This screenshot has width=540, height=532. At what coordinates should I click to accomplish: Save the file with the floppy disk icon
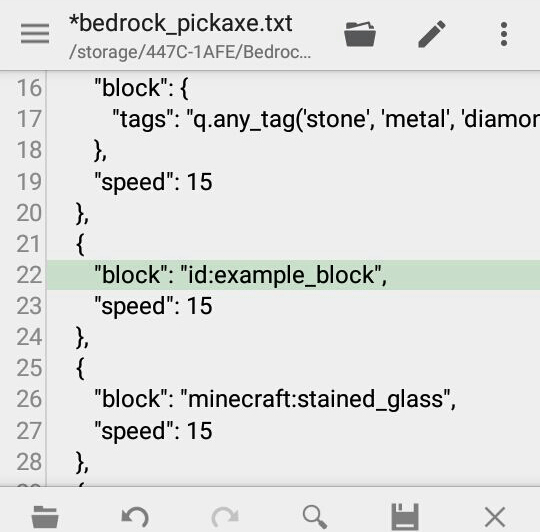point(405,517)
